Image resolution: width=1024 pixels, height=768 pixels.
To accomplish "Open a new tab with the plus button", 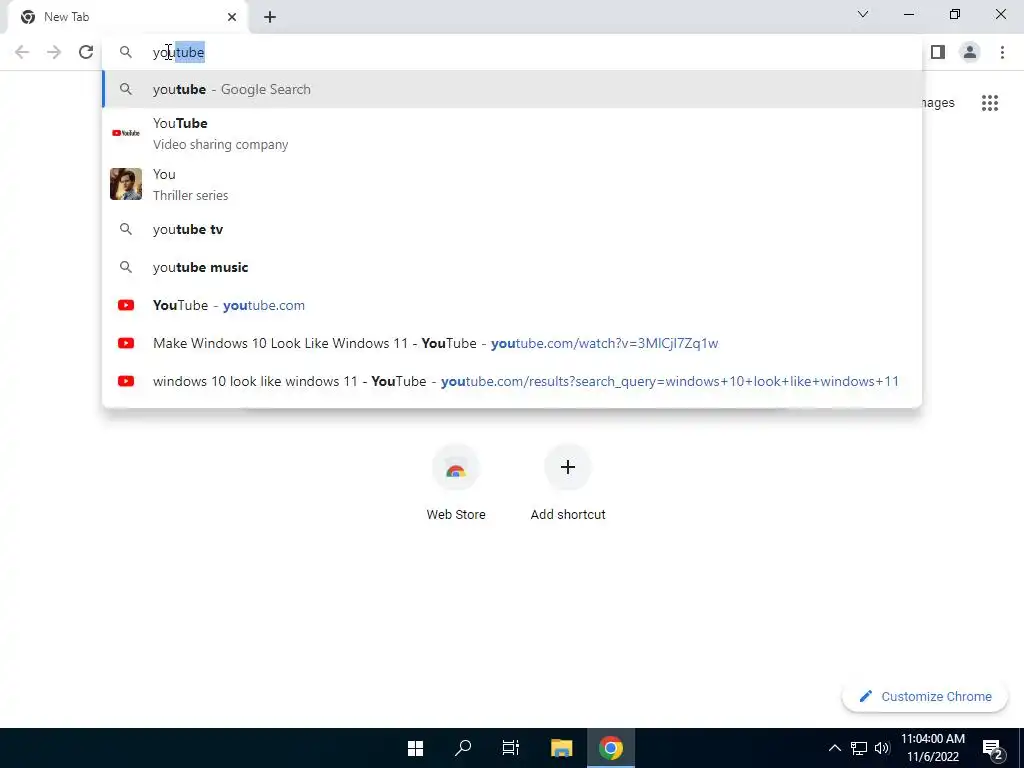I will click(x=270, y=17).
